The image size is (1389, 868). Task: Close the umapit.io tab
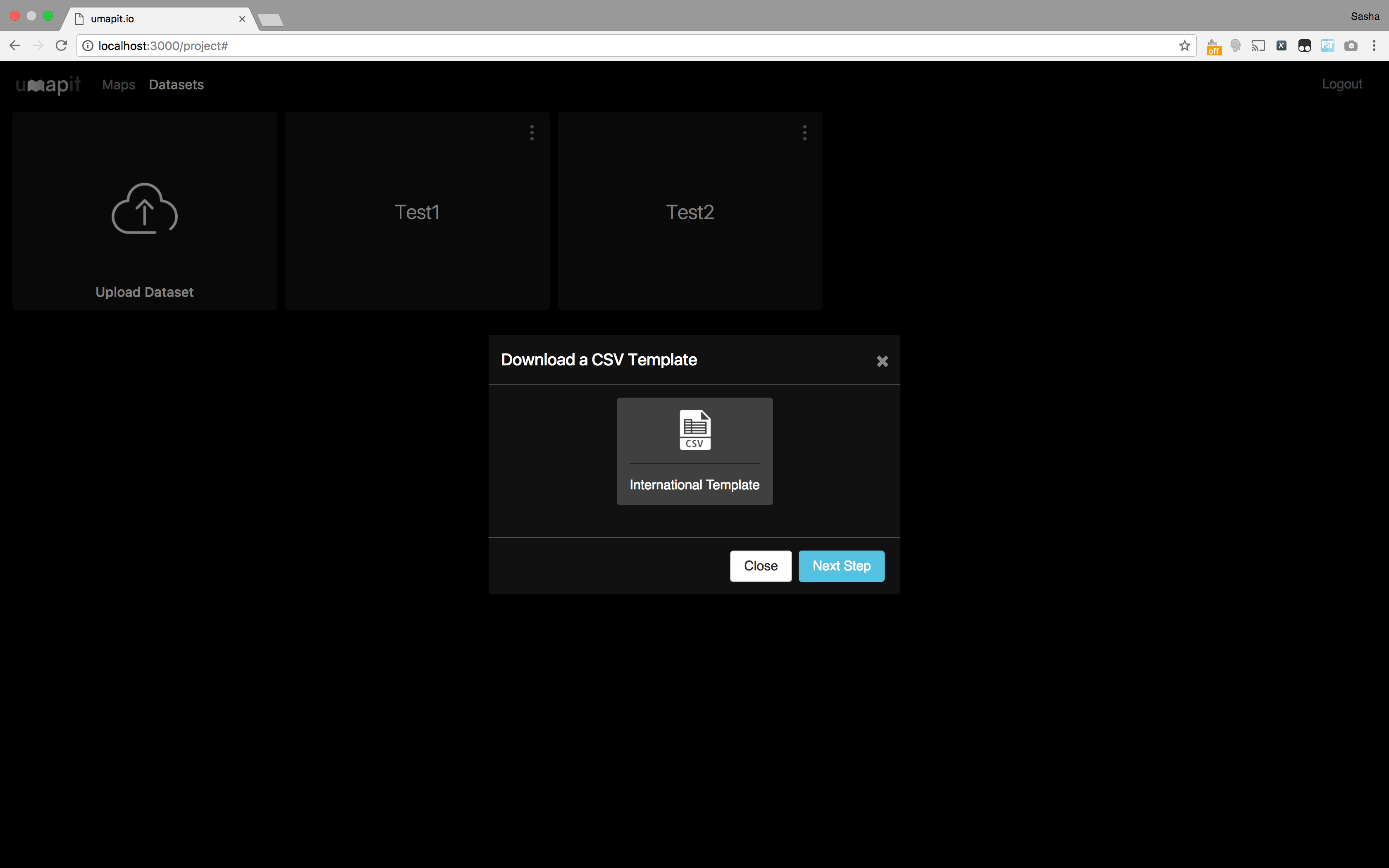242,19
